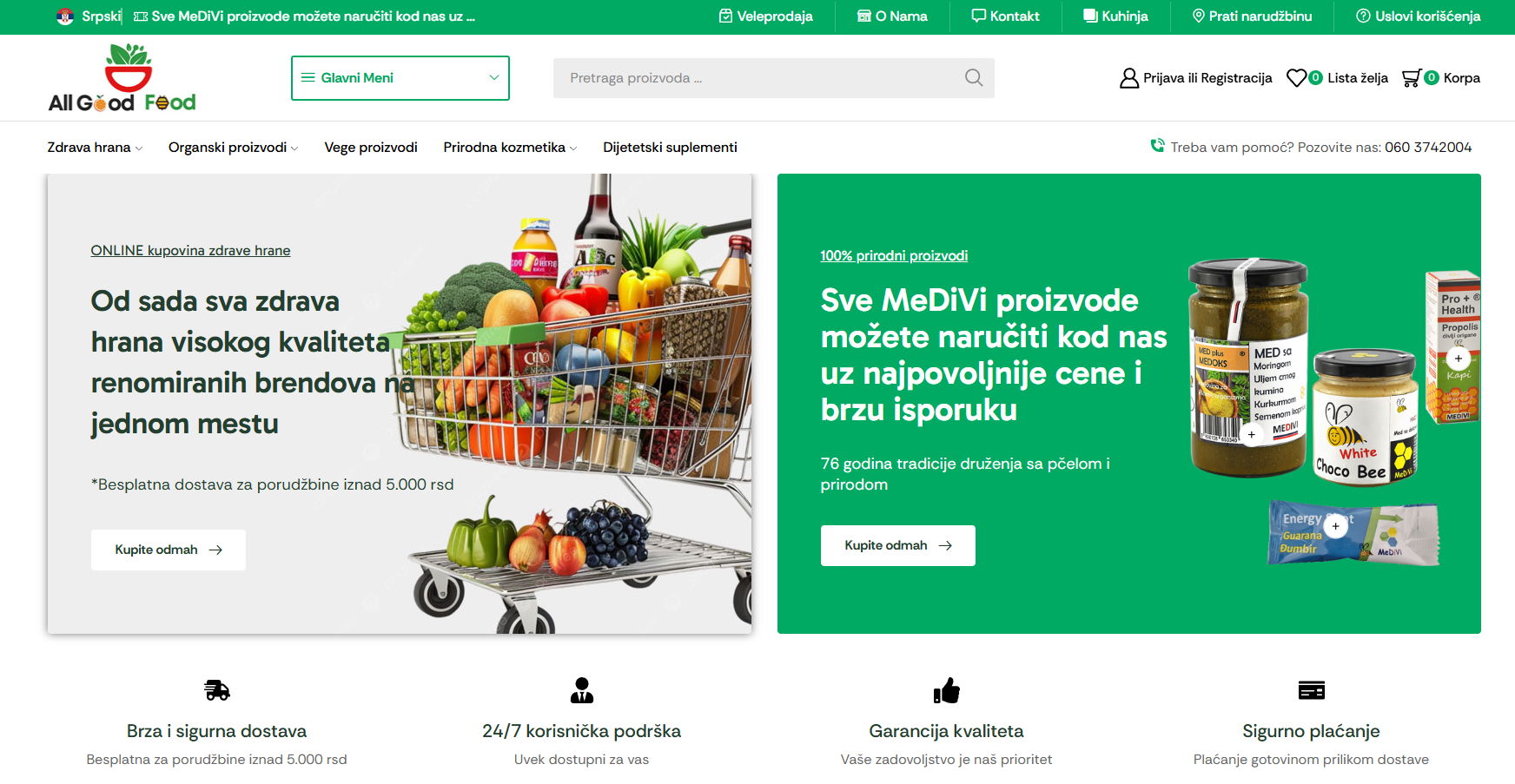Click the All Good Food logo
Image resolution: width=1515 pixels, height=784 pixels.
pyautogui.click(x=122, y=78)
